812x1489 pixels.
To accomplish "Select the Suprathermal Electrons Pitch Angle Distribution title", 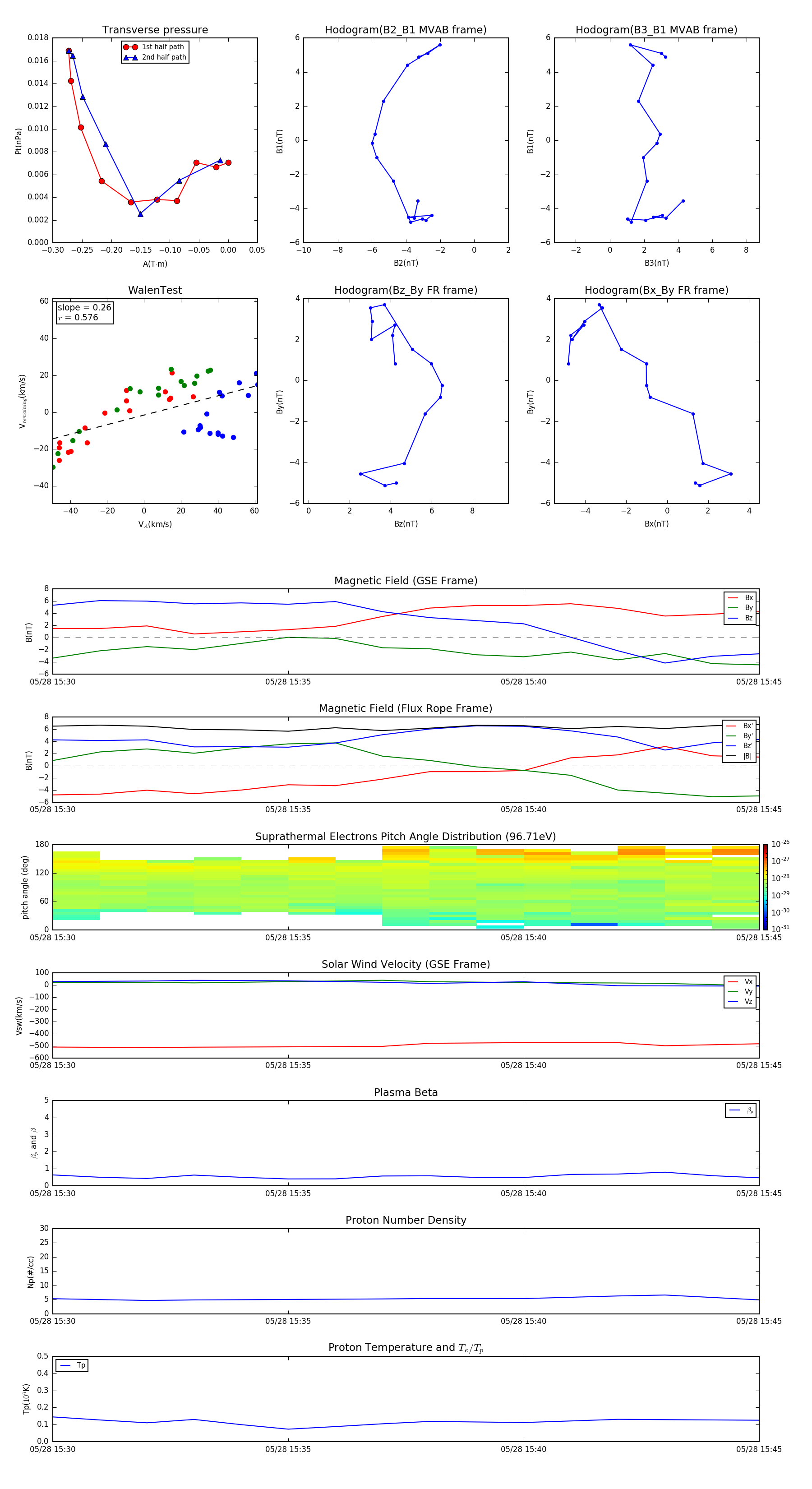I will click(x=406, y=837).
